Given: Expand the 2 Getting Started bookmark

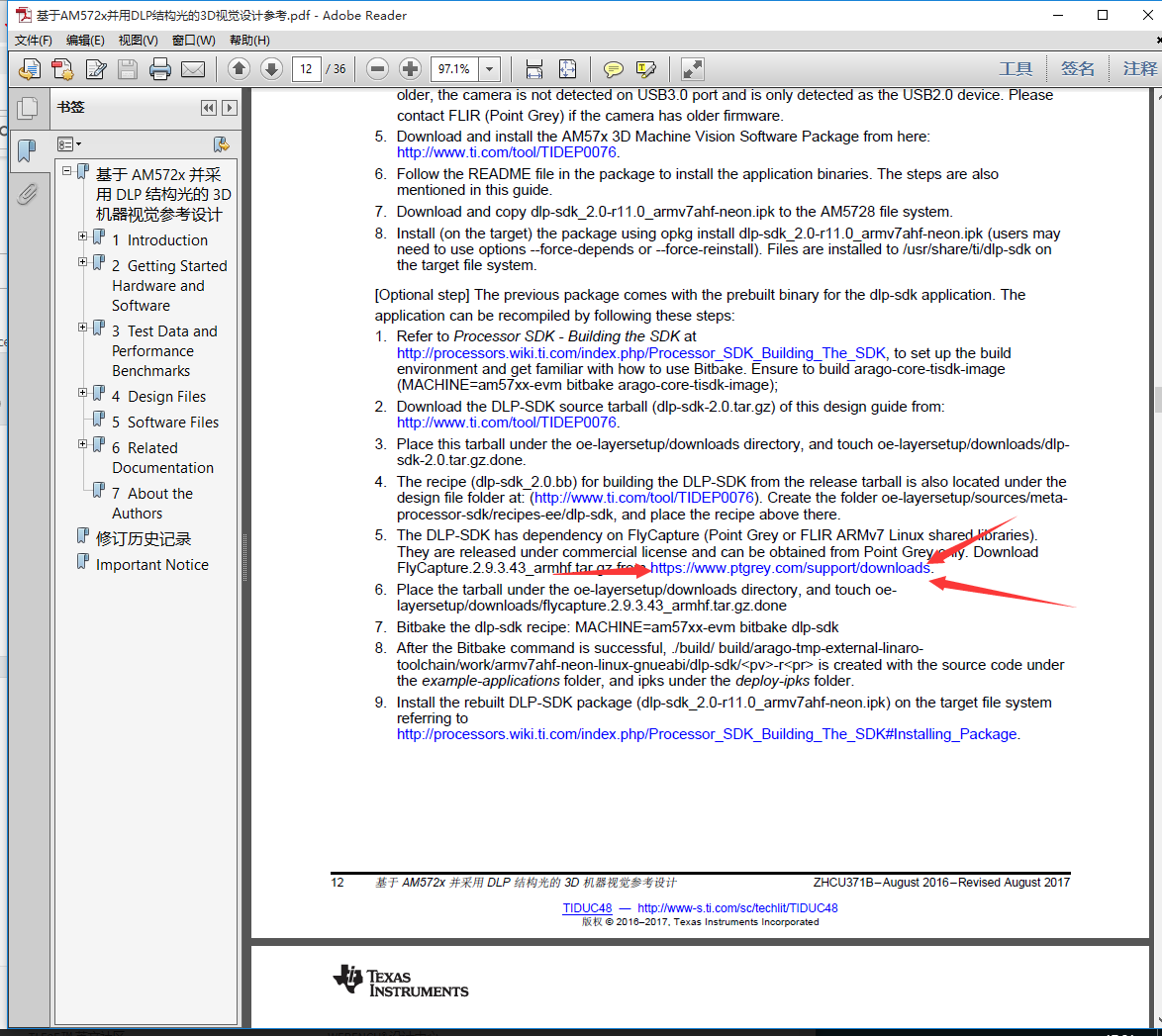Looking at the screenshot, I should click(83, 261).
